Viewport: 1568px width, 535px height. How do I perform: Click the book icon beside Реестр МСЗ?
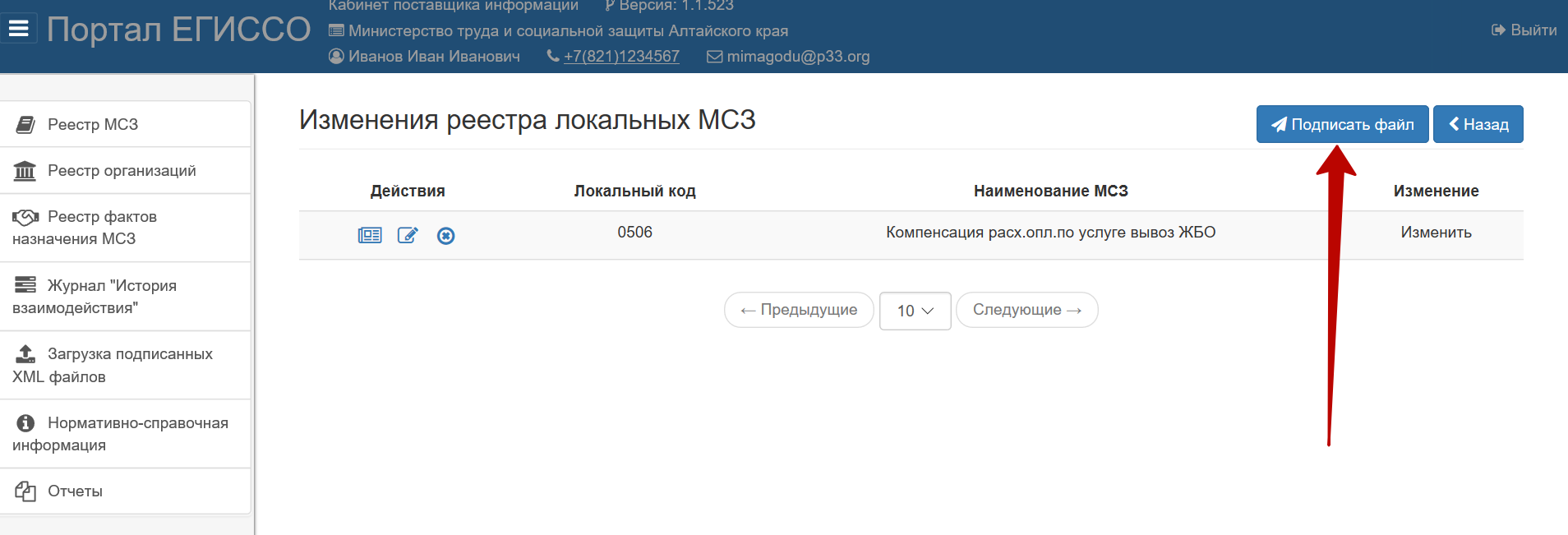pyautogui.click(x=25, y=124)
